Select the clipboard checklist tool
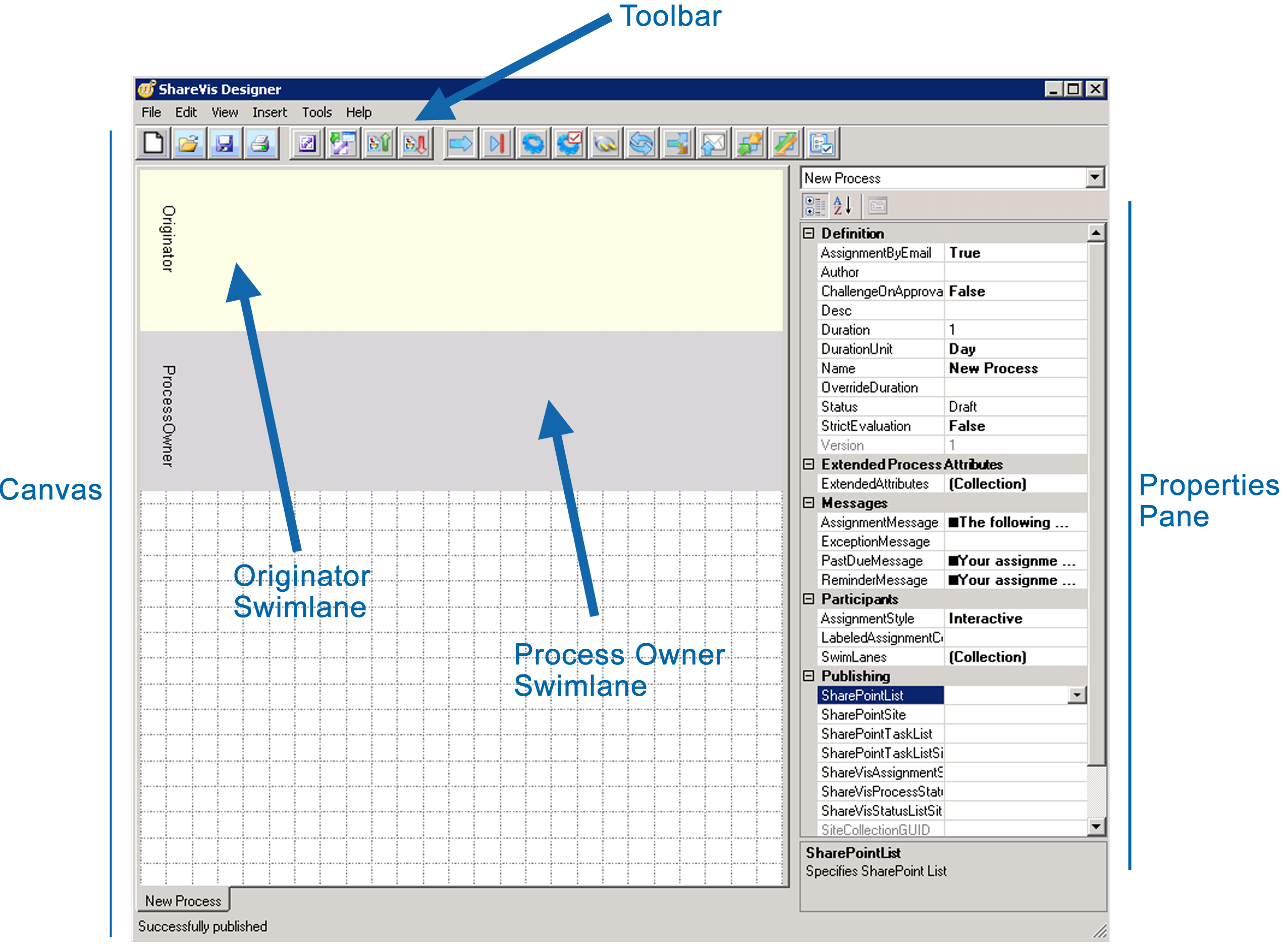Viewport: 1287px width, 952px height. [x=821, y=143]
